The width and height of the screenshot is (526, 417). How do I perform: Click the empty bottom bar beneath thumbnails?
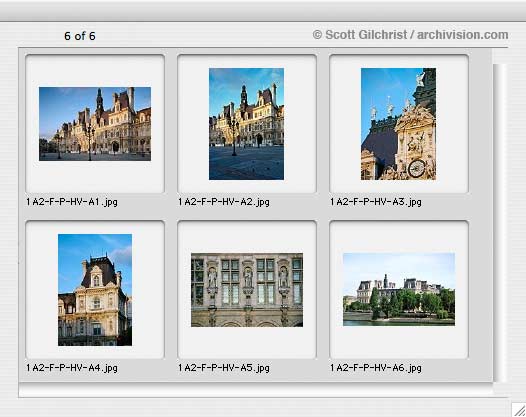click(256, 390)
